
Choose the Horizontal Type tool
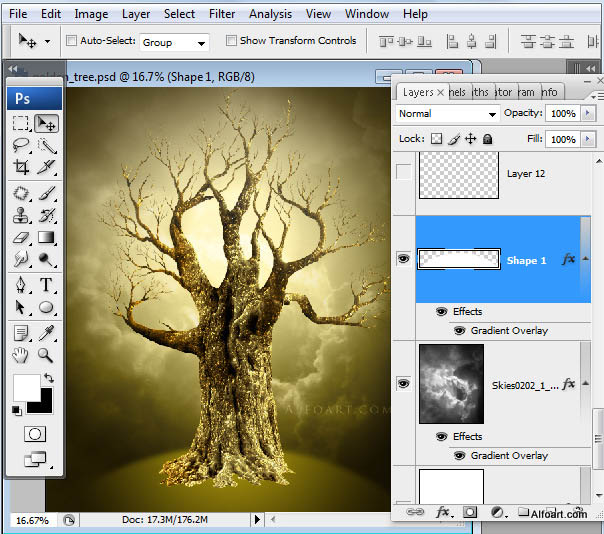pos(46,285)
